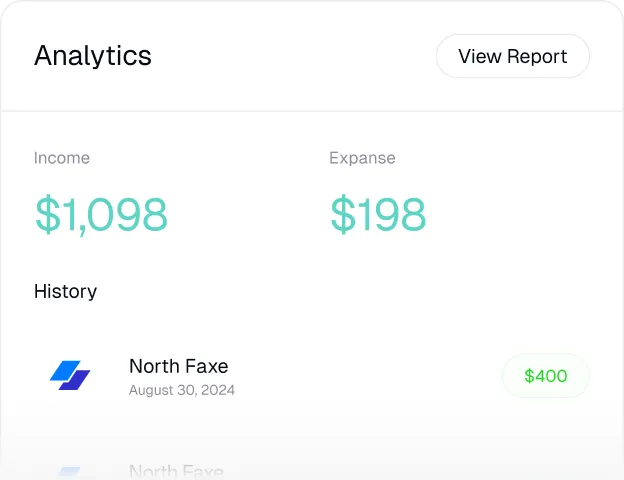Viewport: 624px width, 480px height.
Task: Click the Analytics card title
Action: click(93, 56)
